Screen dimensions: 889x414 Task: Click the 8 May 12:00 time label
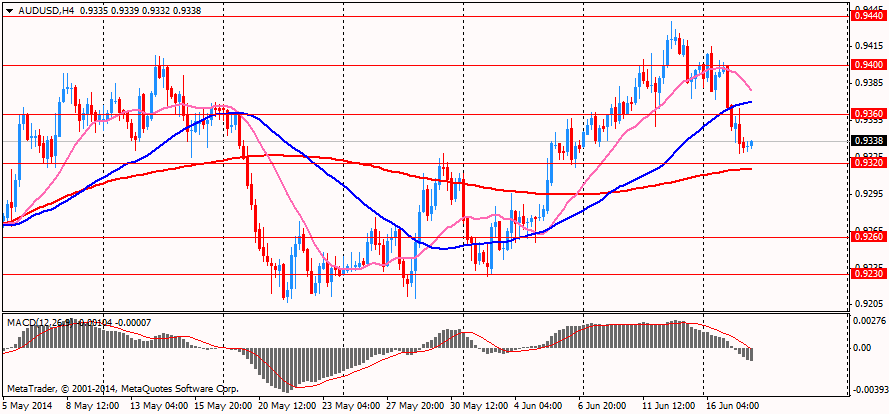pyautogui.click(x=92, y=406)
